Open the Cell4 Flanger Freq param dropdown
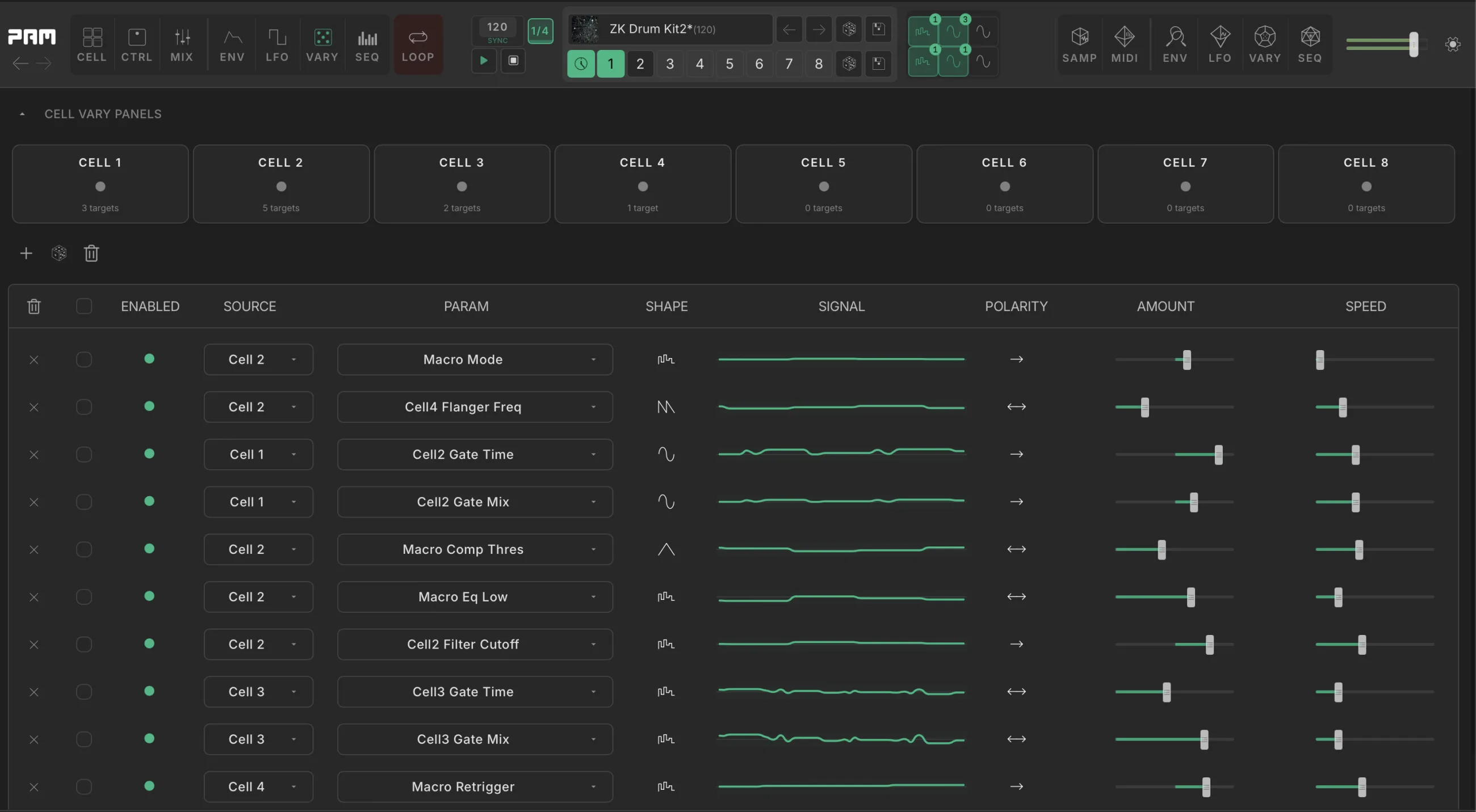The height and width of the screenshot is (812, 1476). [475, 407]
